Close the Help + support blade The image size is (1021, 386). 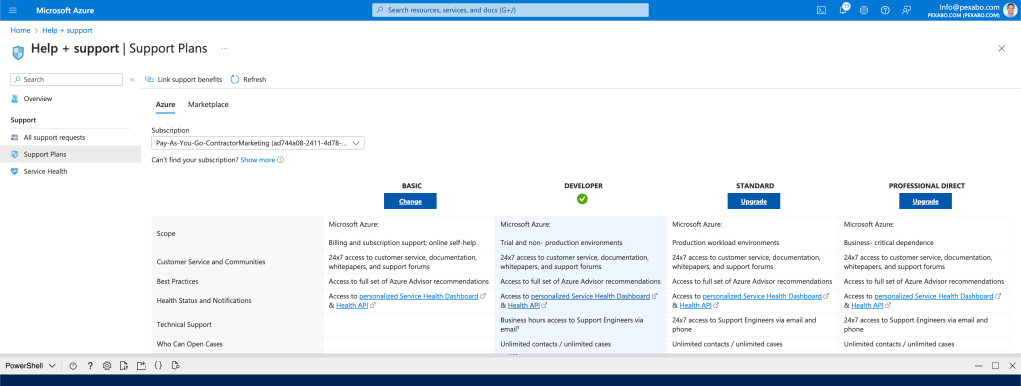[x=1001, y=48]
